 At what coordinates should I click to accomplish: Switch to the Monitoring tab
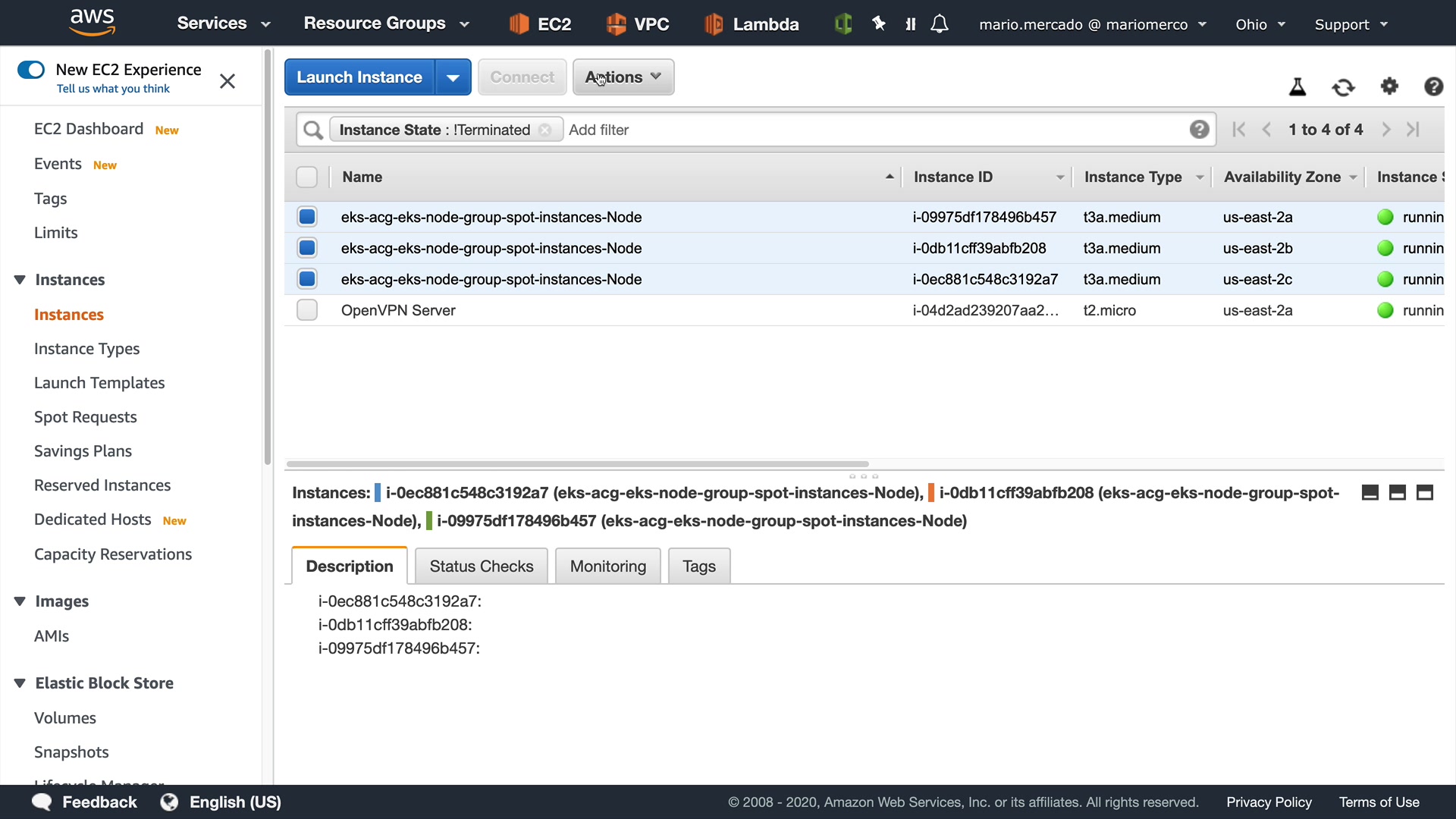tap(607, 566)
